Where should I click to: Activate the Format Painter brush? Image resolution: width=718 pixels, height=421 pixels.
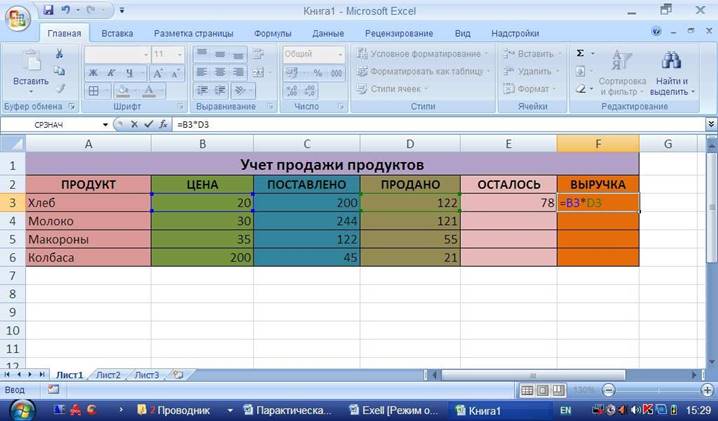(60, 88)
